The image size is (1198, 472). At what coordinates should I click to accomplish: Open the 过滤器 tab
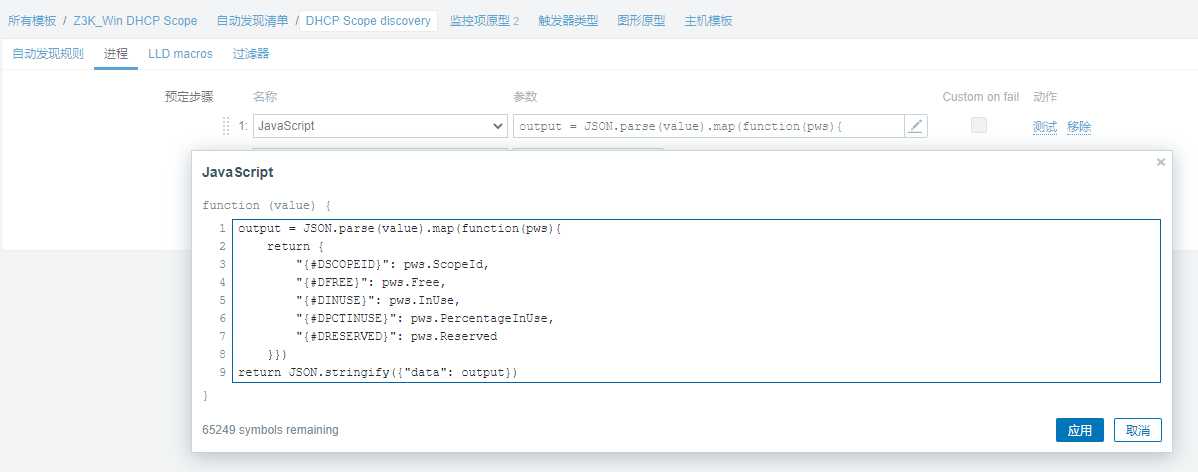tap(251, 53)
